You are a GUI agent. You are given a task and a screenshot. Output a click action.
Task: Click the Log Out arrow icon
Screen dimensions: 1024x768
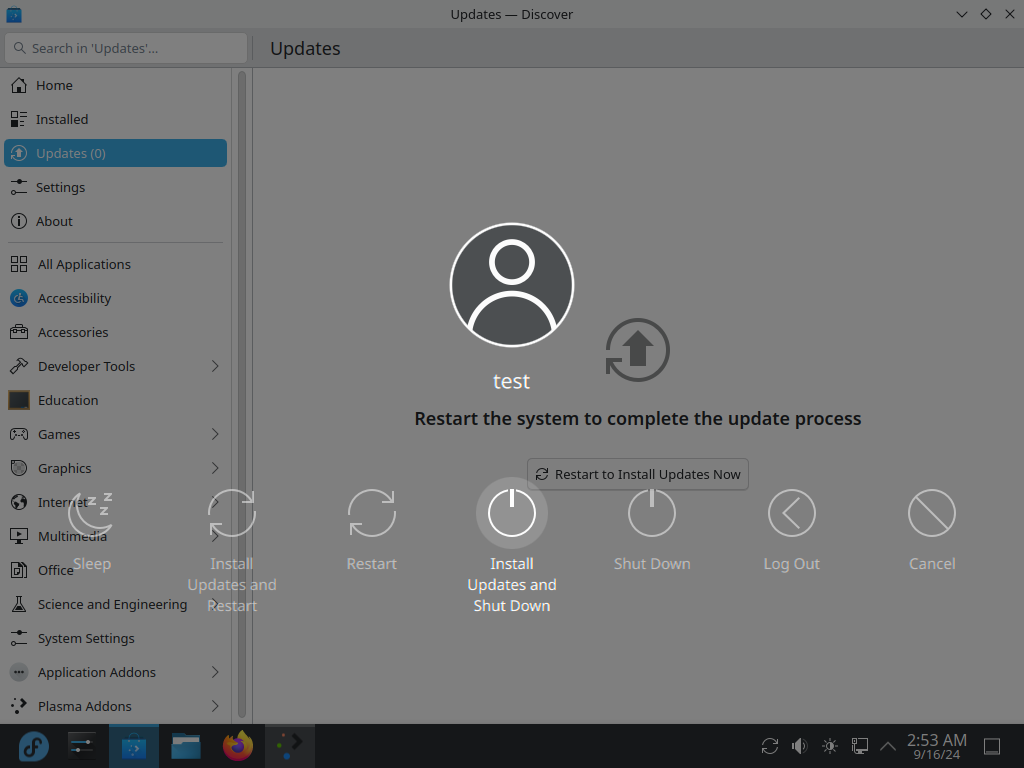pyautogui.click(x=792, y=513)
